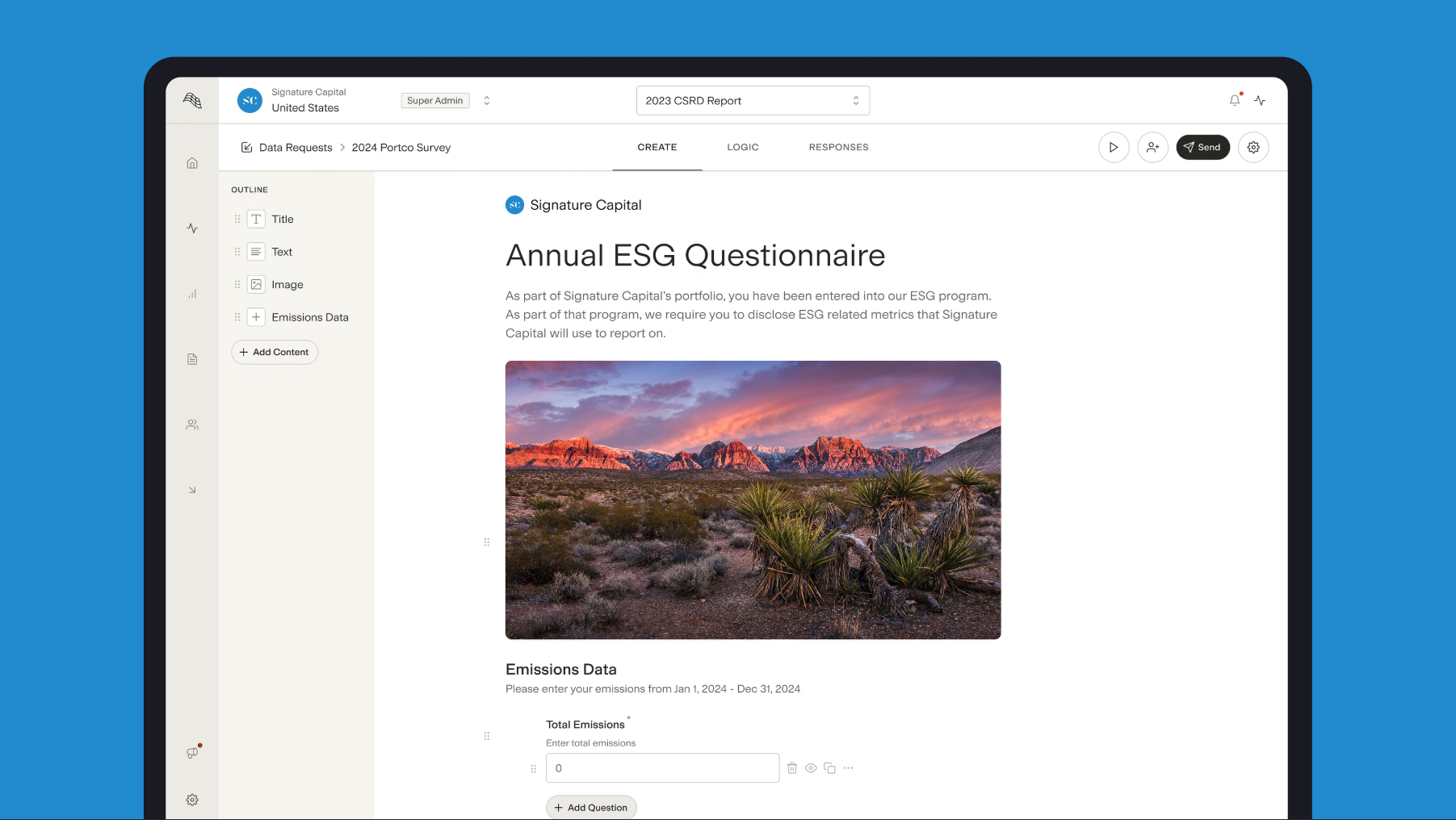Select the Emissions Data item in the outline
Image resolution: width=1456 pixels, height=820 pixels.
(x=310, y=317)
